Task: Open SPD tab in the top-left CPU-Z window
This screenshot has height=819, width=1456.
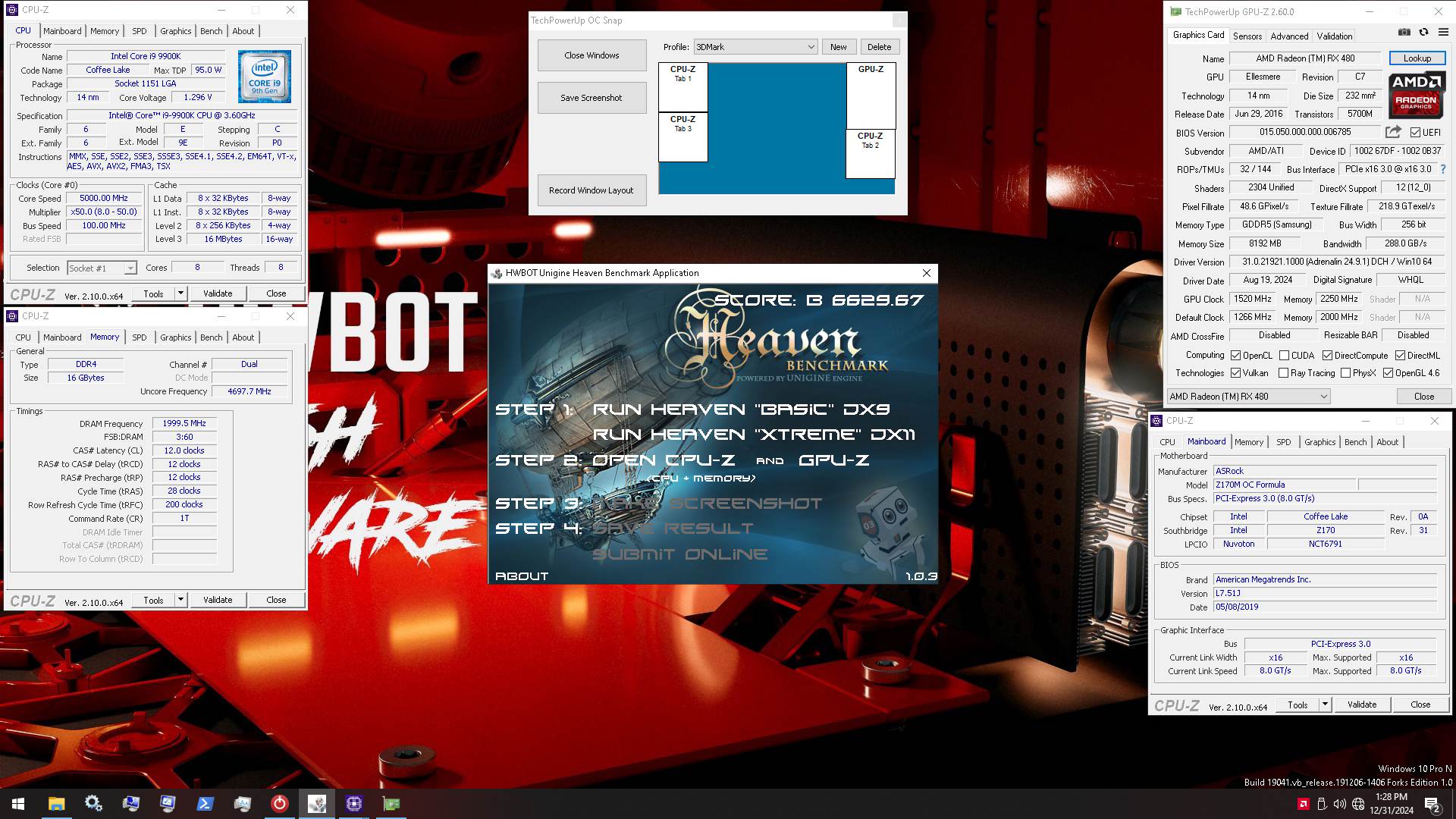Action: (x=139, y=31)
